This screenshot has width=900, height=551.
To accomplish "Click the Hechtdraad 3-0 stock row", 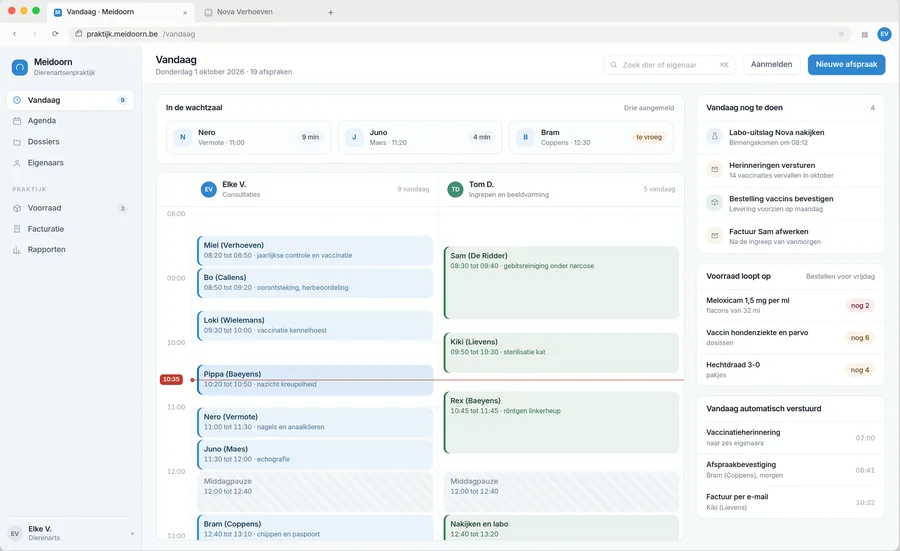I will (x=790, y=370).
